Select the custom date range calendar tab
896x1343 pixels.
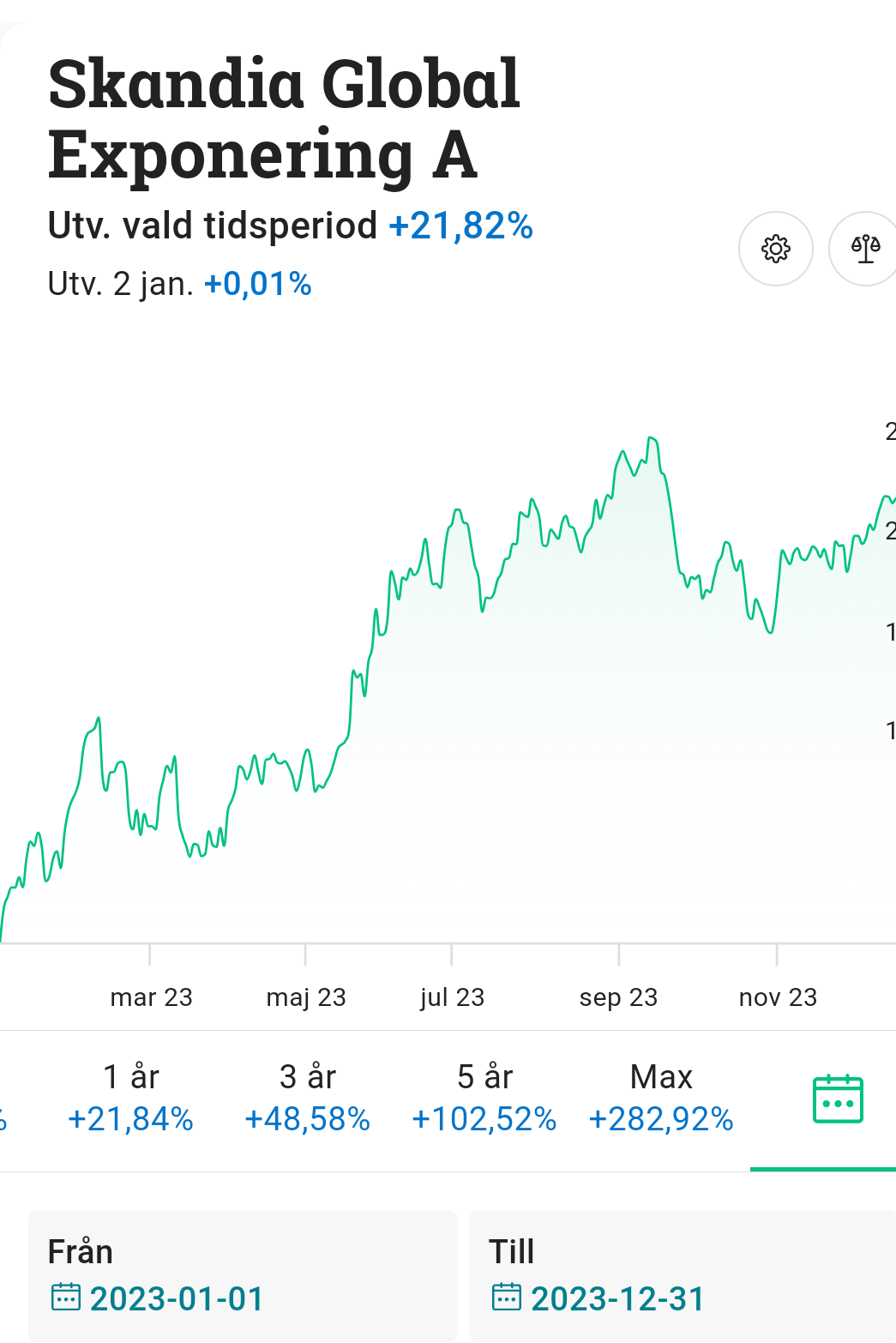click(x=837, y=1099)
